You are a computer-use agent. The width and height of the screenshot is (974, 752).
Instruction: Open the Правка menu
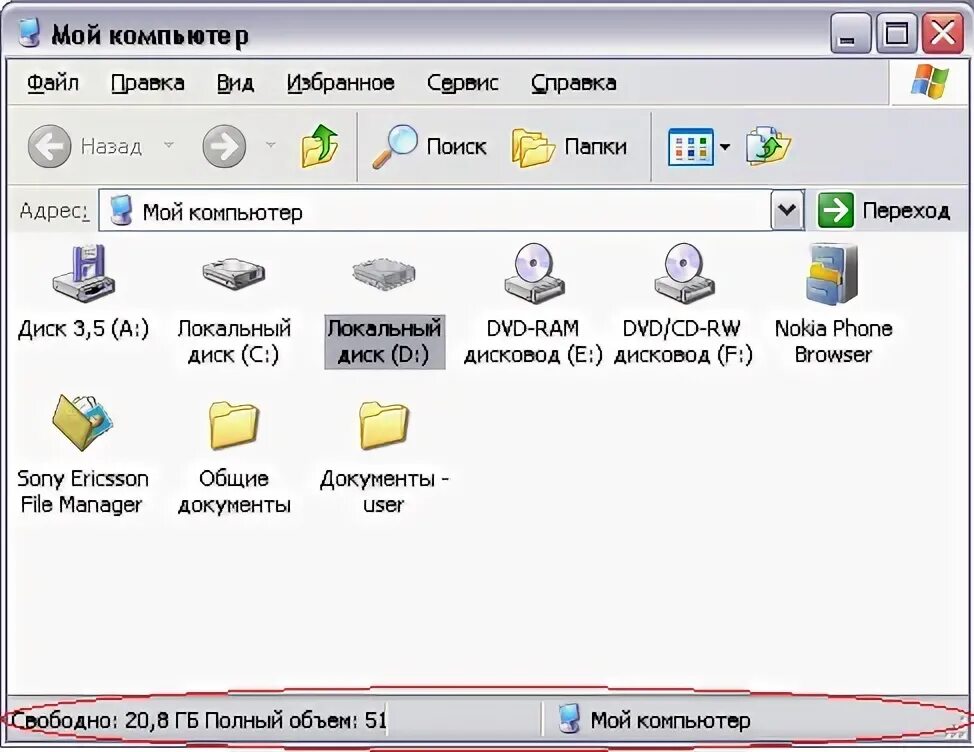coord(148,83)
